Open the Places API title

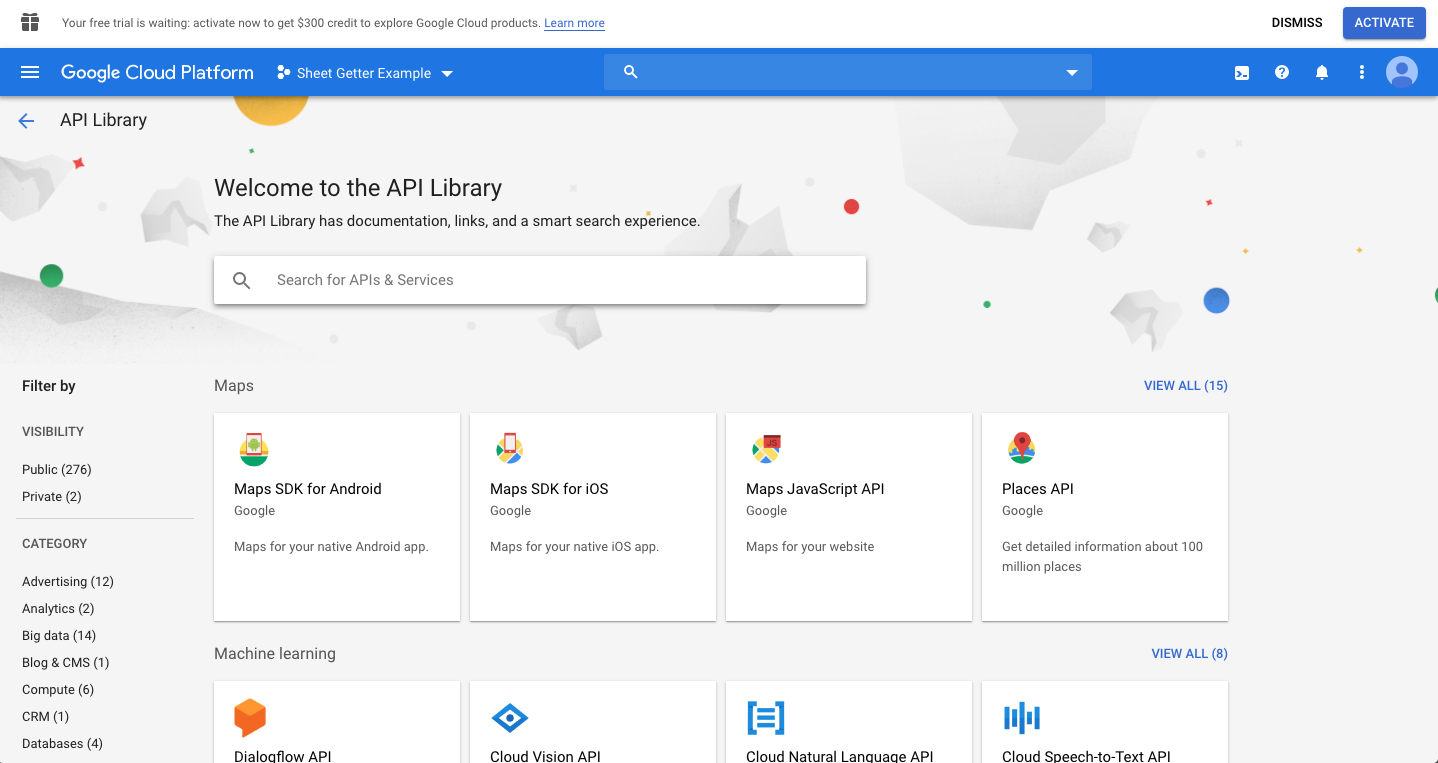point(1038,489)
